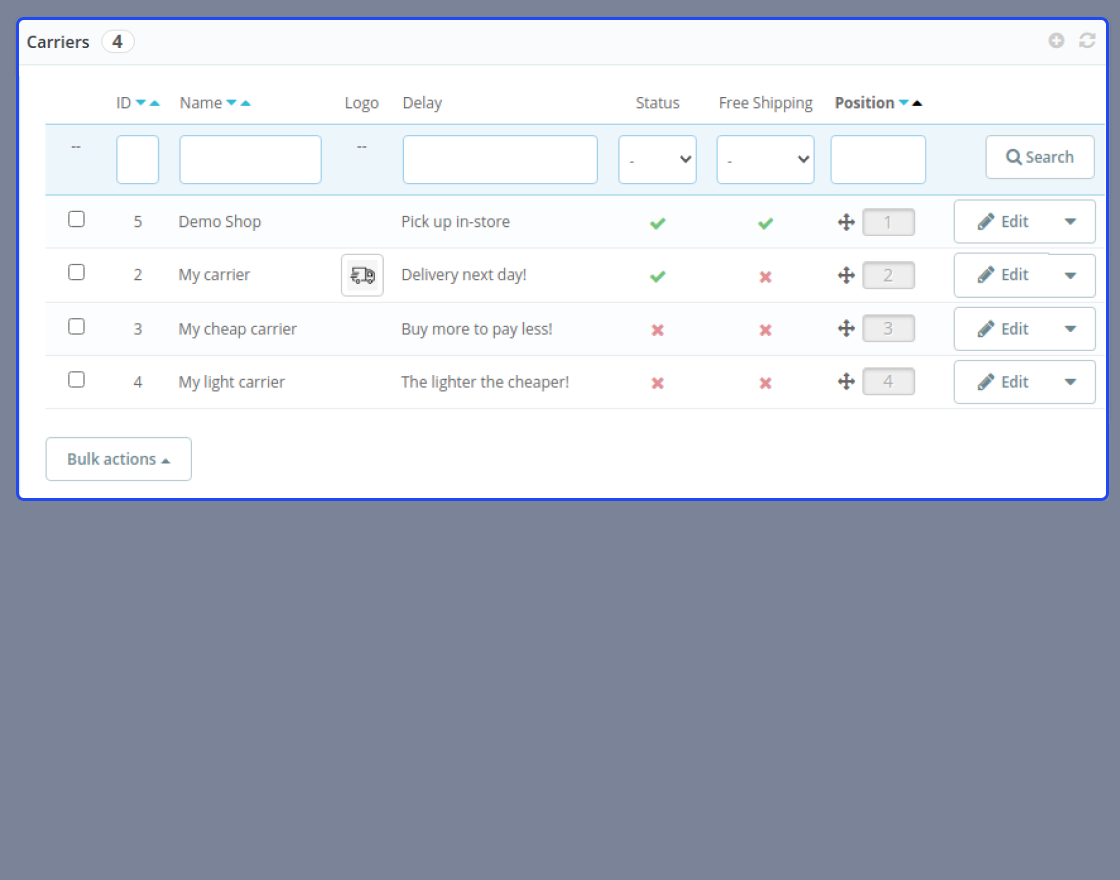Click 'The lighter the cheaper!' text
This screenshot has height=880, width=1120.
(x=485, y=382)
